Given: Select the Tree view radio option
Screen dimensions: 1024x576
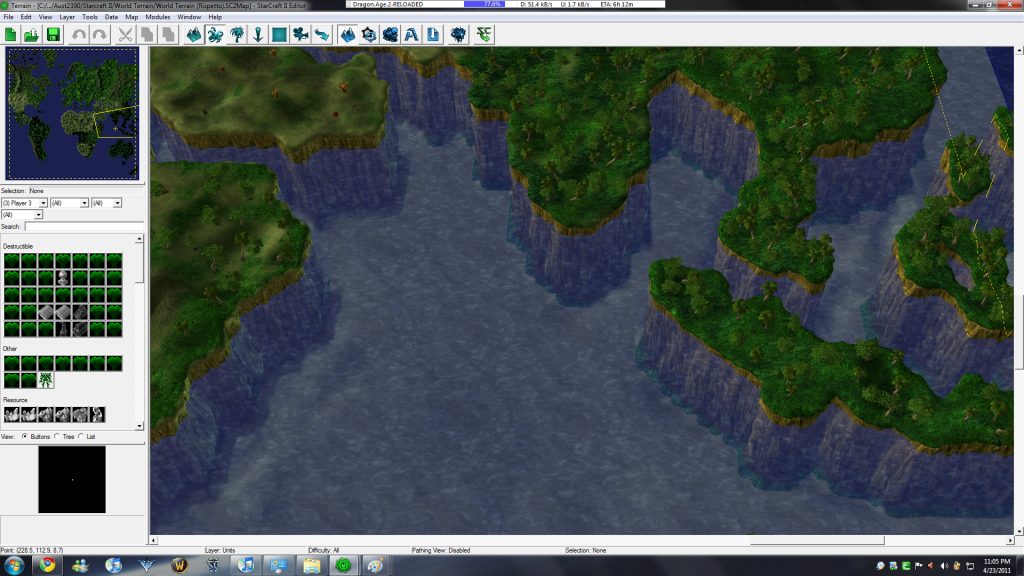Looking at the screenshot, I should click(x=57, y=436).
